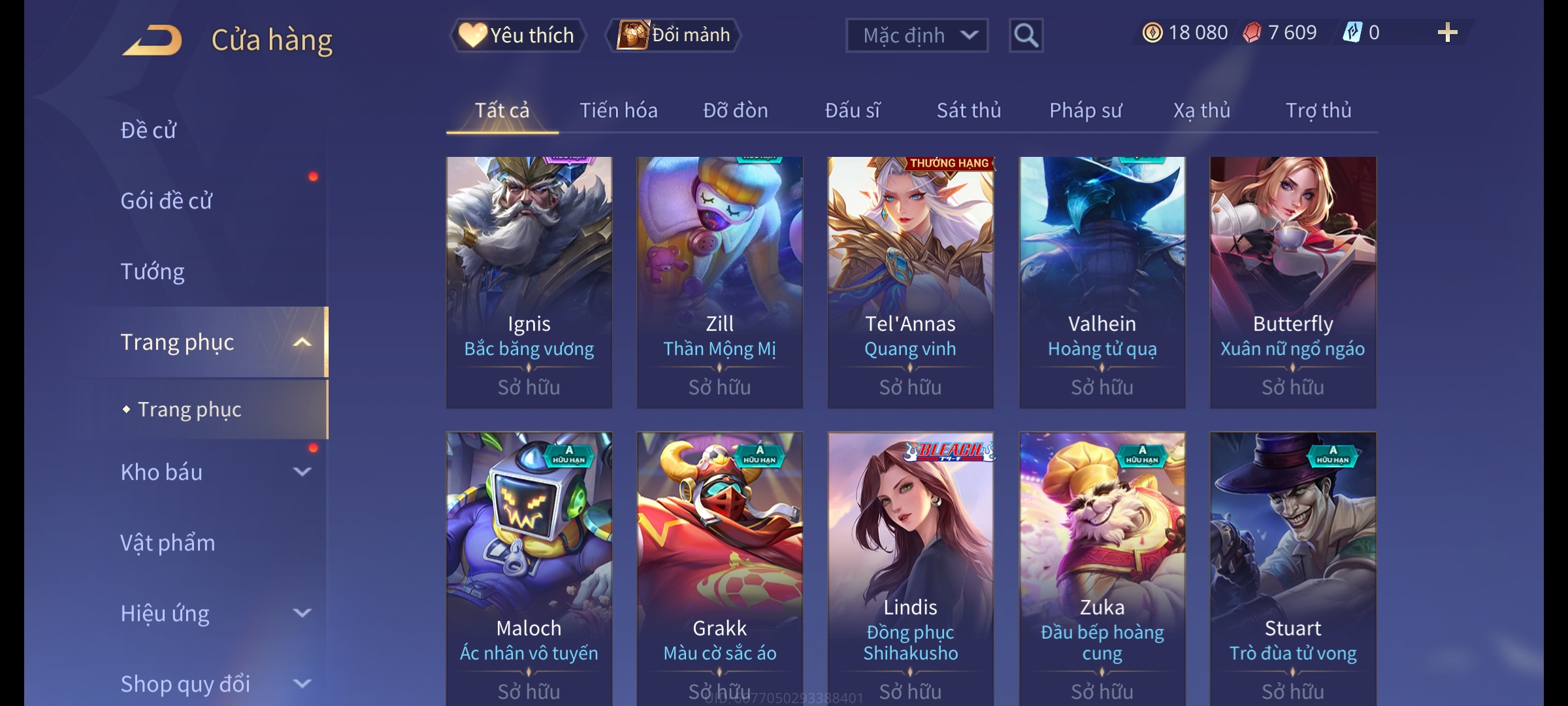Tap the back arrow icon
1568x706 pixels.
tap(152, 40)
